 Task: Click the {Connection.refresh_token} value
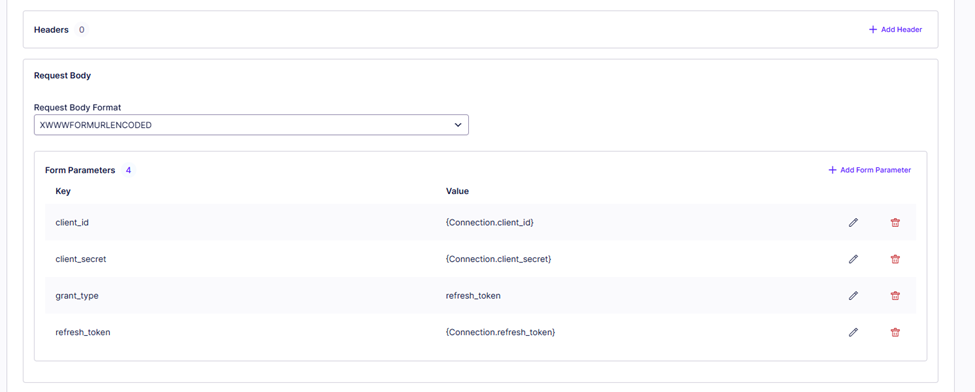pyautogui.click(x=501, y=332)
